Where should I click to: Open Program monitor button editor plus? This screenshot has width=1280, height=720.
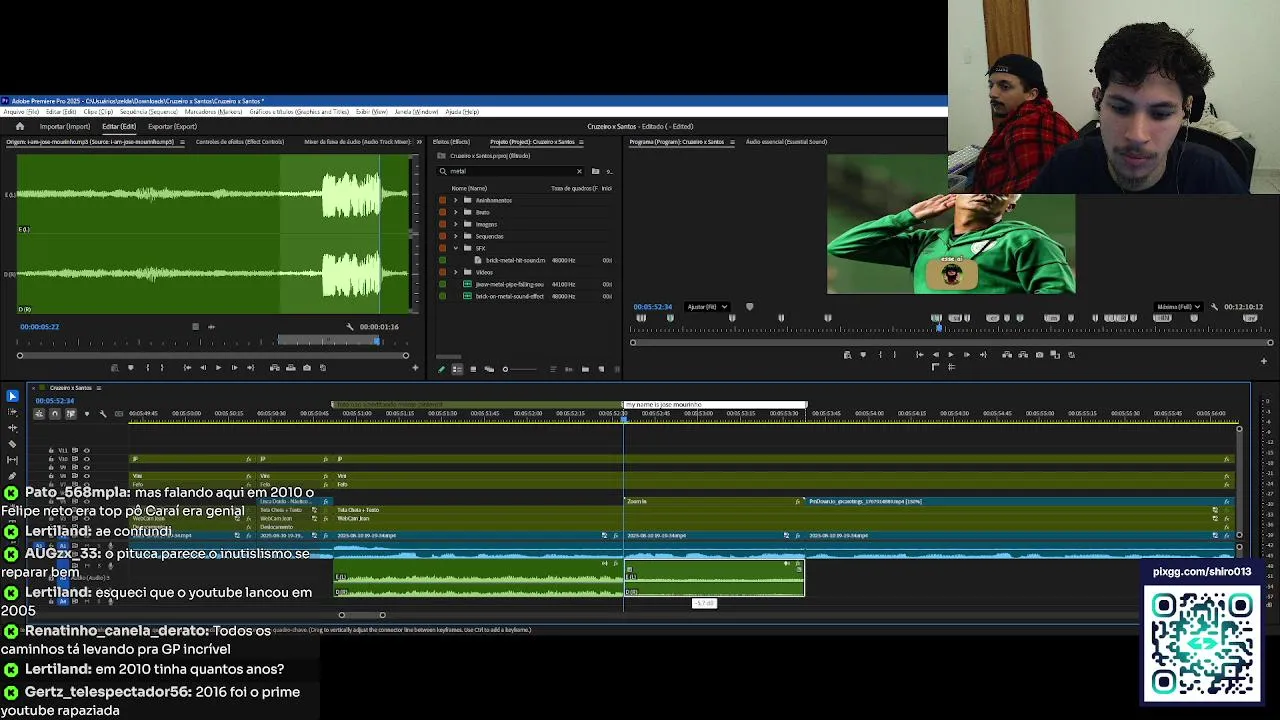click(1264, 361)
